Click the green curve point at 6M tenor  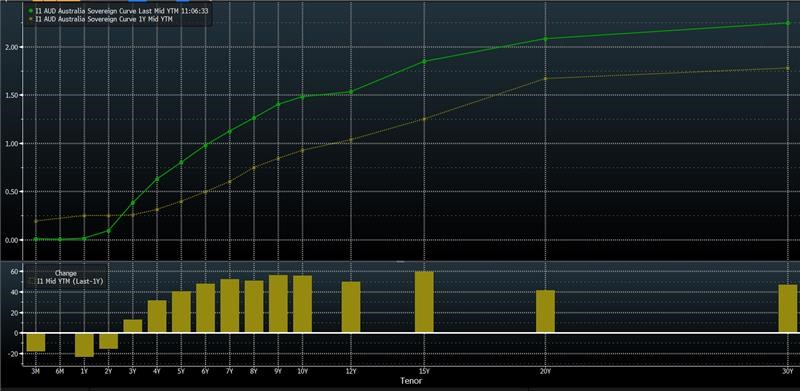pos(60,239)
